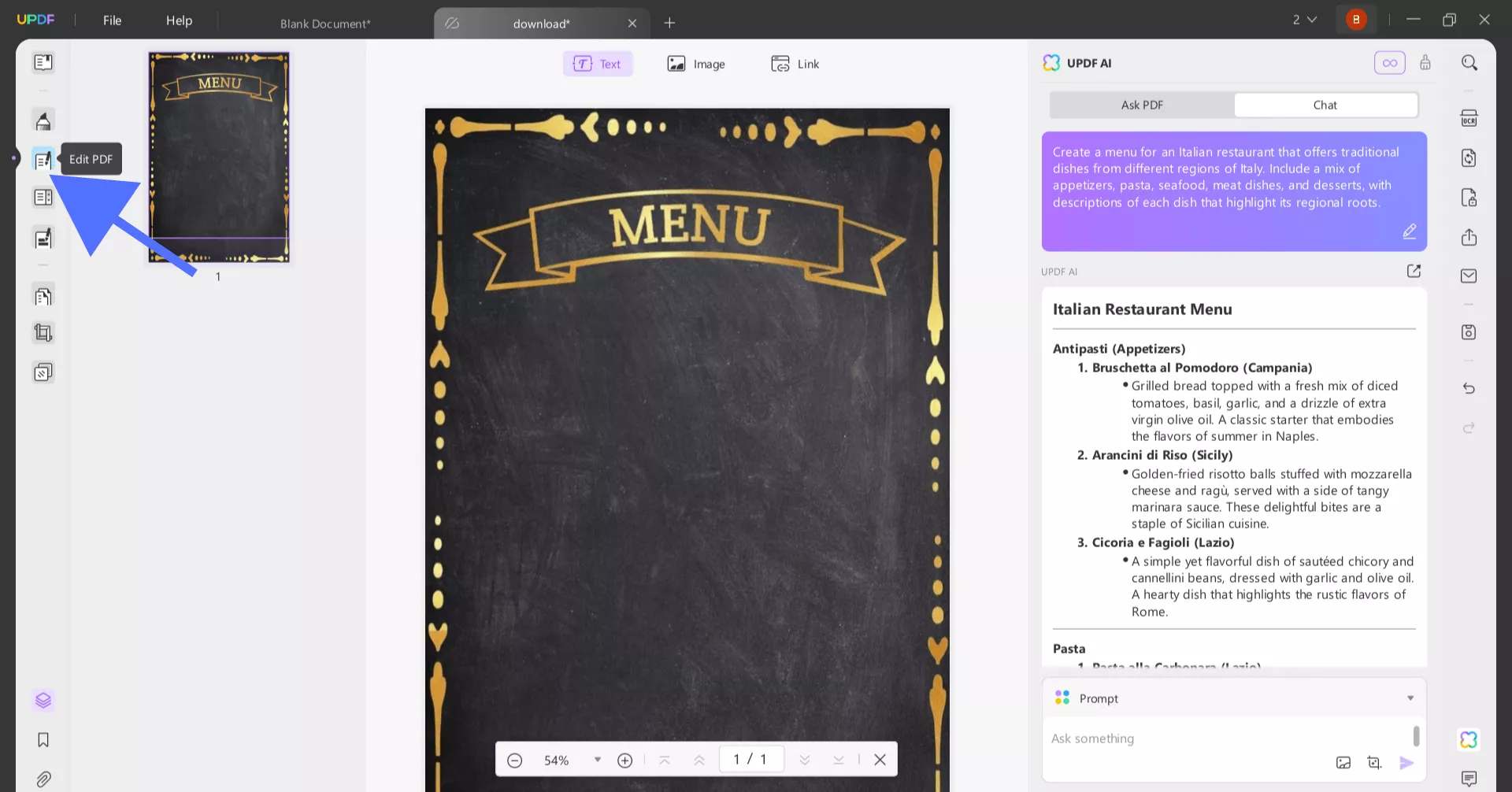Open the Prepare Form tool
The width and height of the screenshot is (1512, 792).
[43, 198]
